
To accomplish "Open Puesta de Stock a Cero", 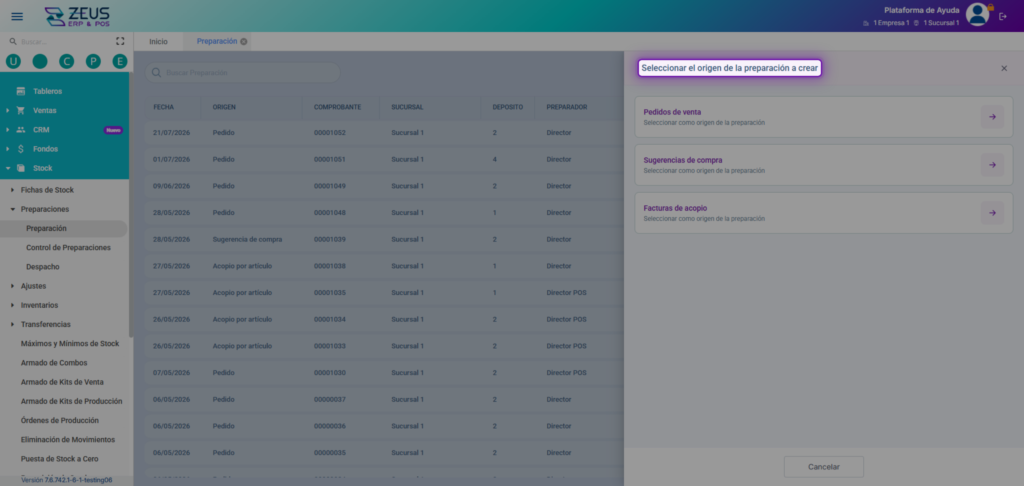I will click(x=59, y=459).
